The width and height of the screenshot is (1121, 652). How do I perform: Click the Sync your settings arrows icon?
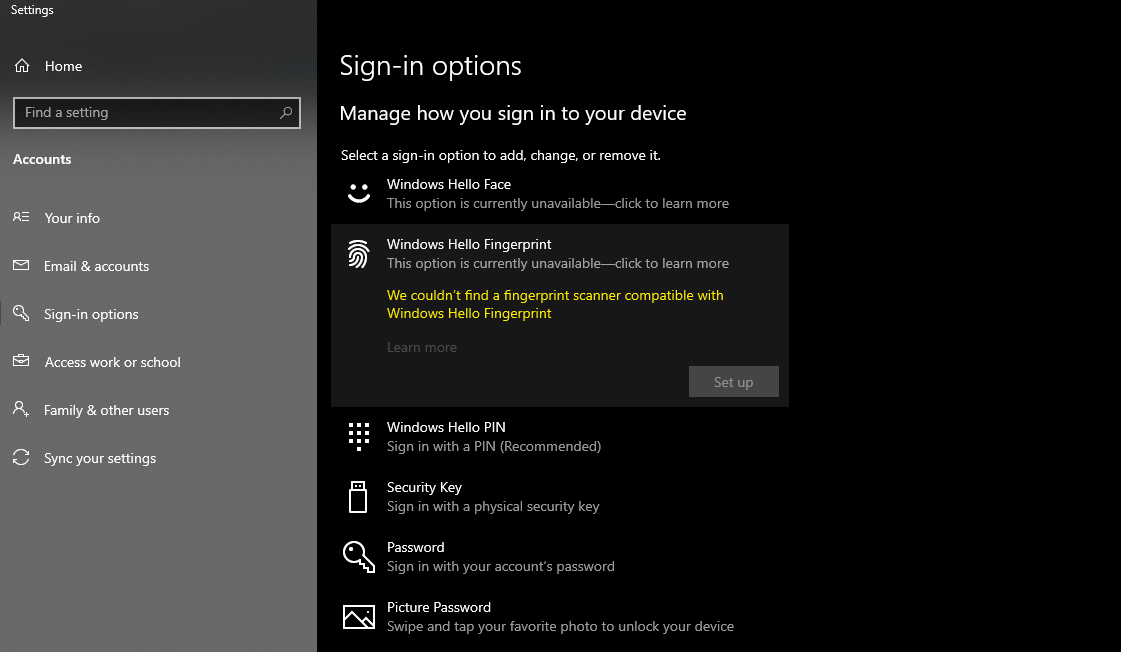point(21,458)
